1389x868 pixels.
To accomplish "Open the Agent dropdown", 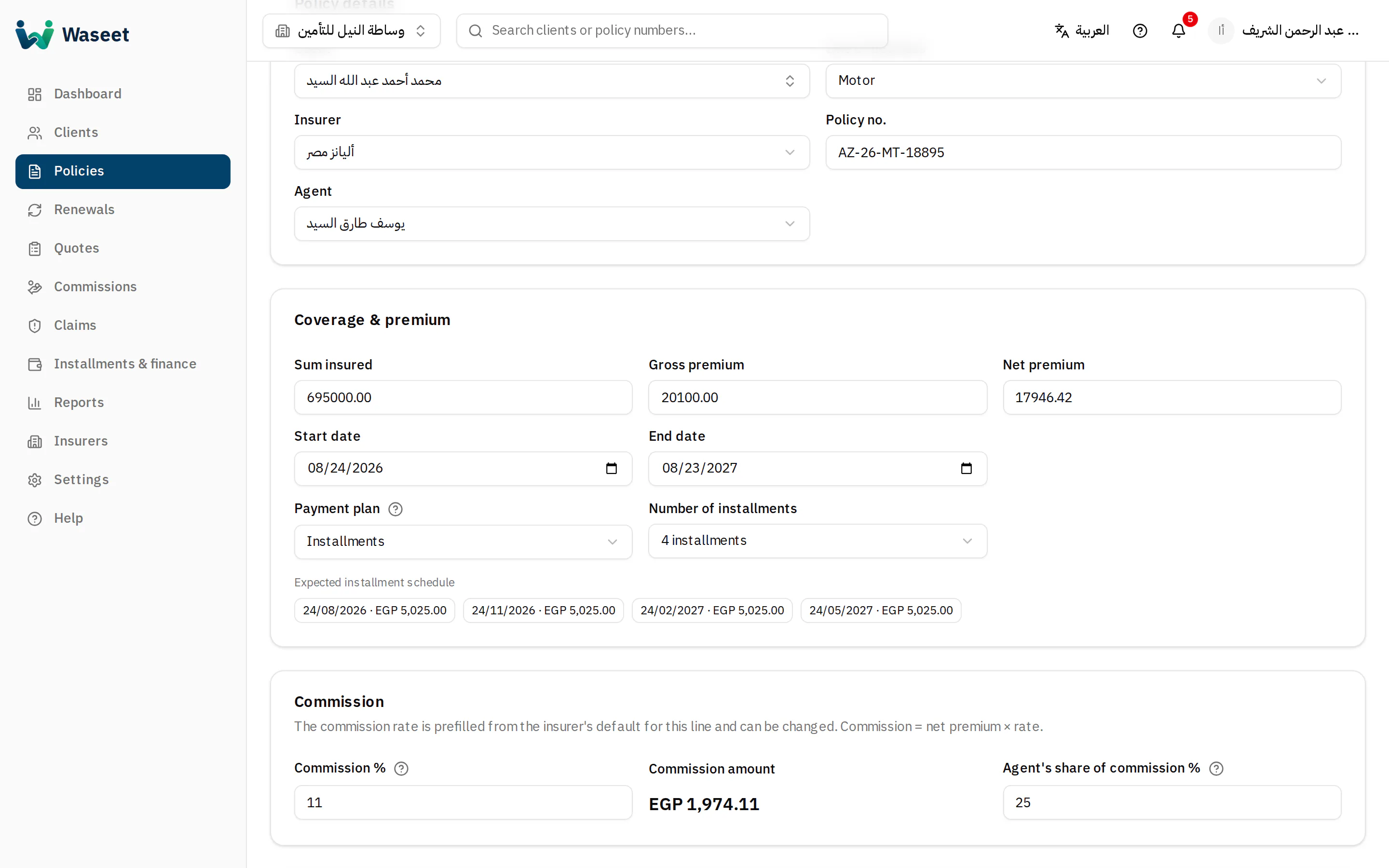I will pyautogui.click(x=552, y=224).
